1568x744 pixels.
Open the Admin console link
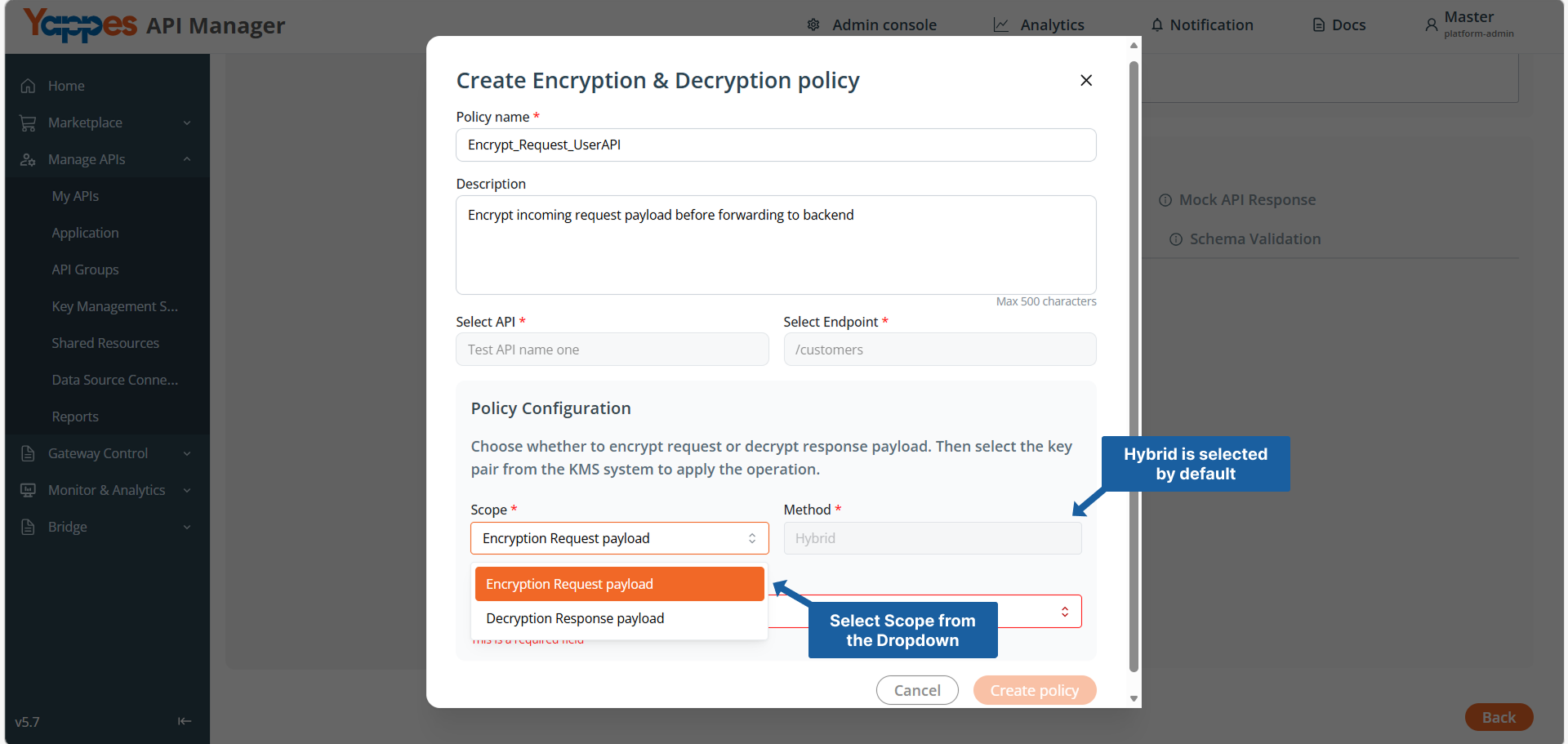[884, 25]
